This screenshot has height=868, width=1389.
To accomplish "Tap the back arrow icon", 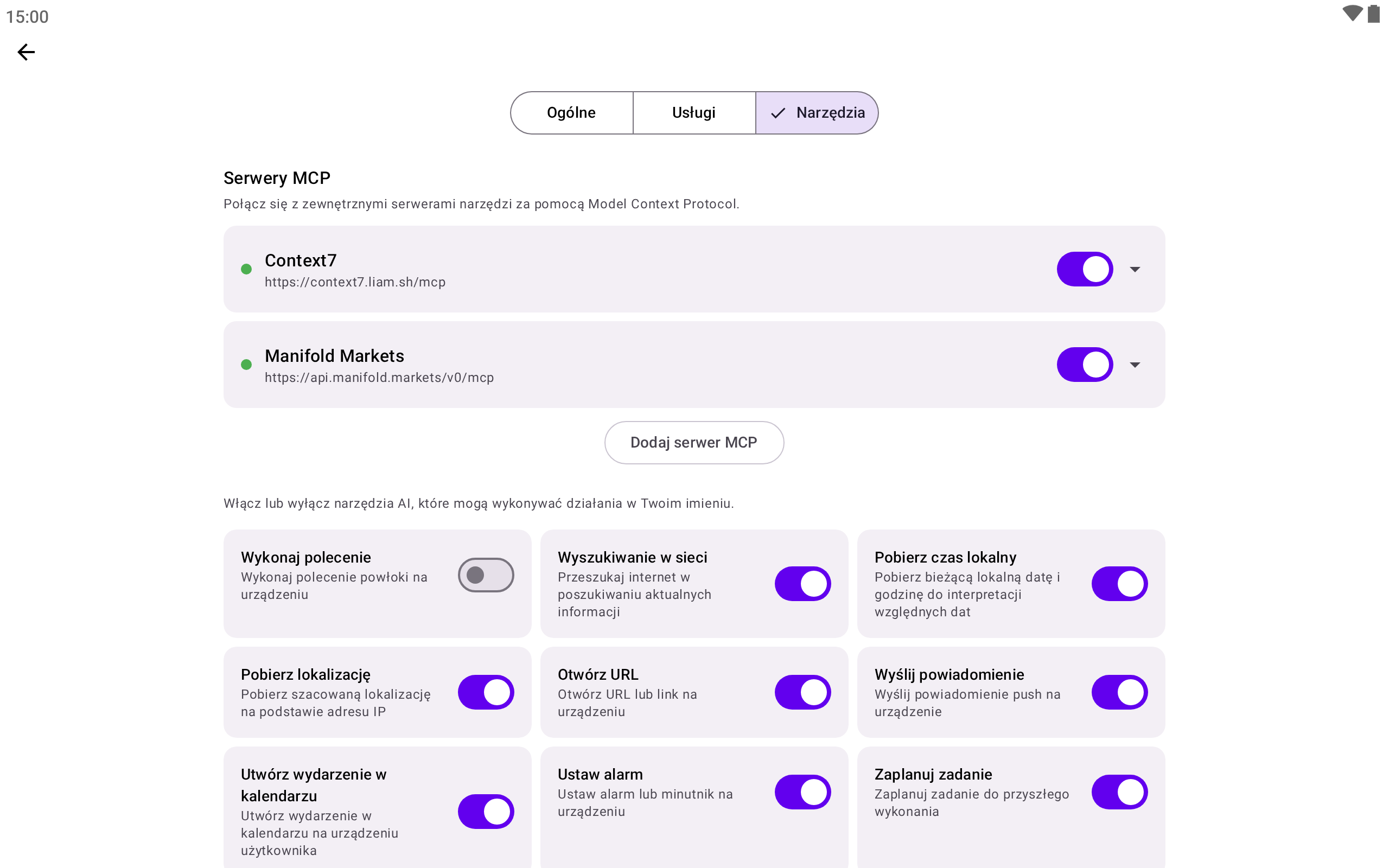I will pyautogui.click(x=26, y=52).
